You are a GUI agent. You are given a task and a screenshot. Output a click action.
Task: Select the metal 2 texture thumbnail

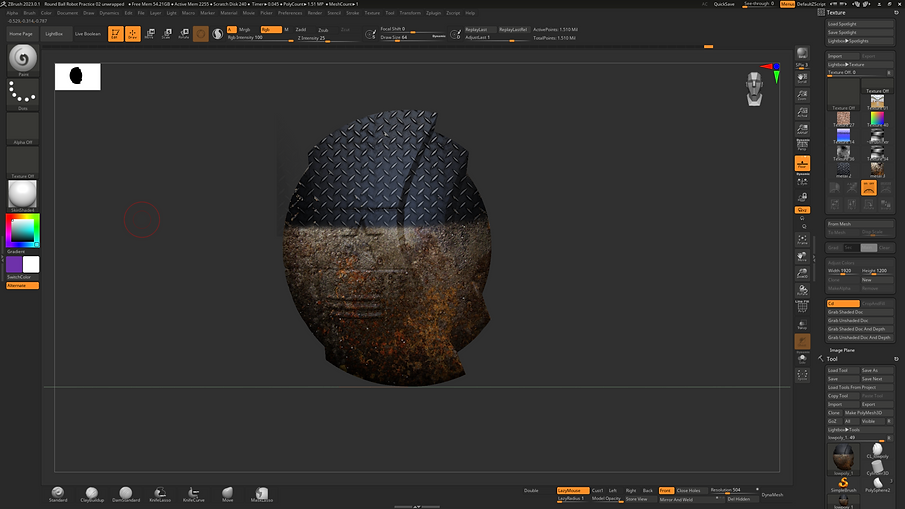[x=843, y=170]
